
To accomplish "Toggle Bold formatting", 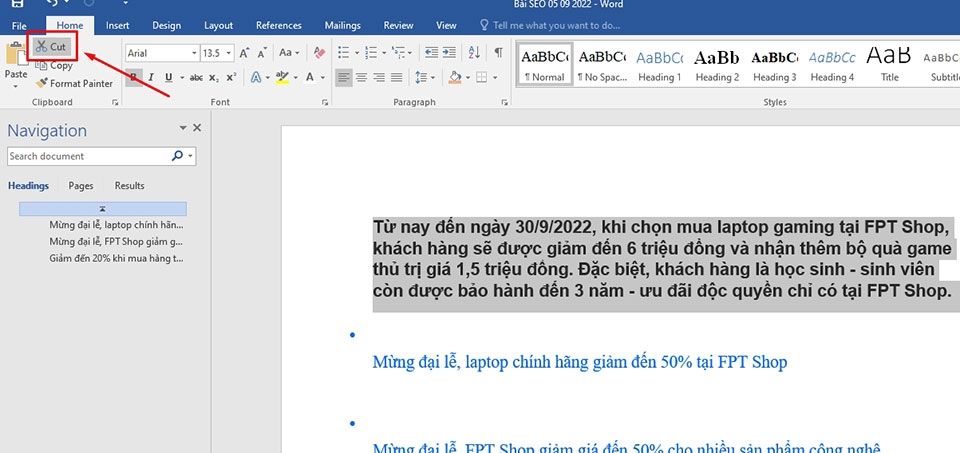I will click(134, 78).
